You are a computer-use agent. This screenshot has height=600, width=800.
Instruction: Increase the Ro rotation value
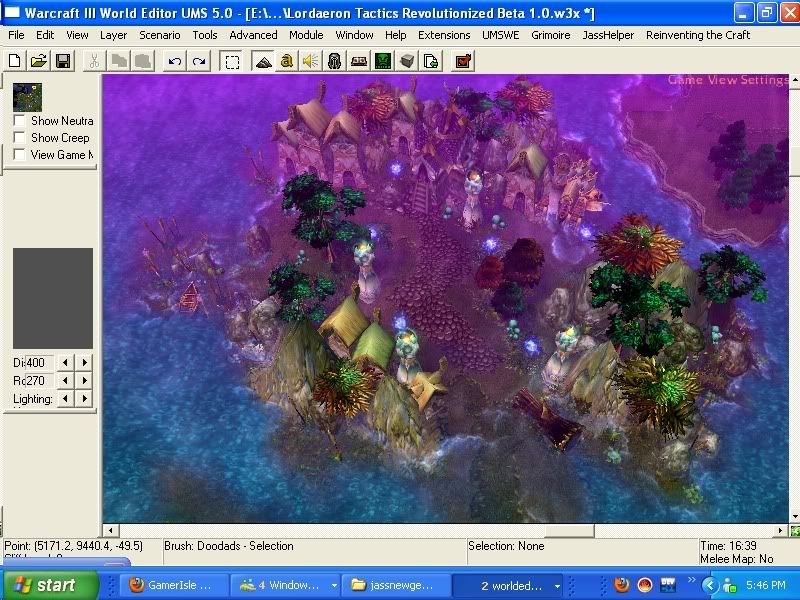pos(84,381)
